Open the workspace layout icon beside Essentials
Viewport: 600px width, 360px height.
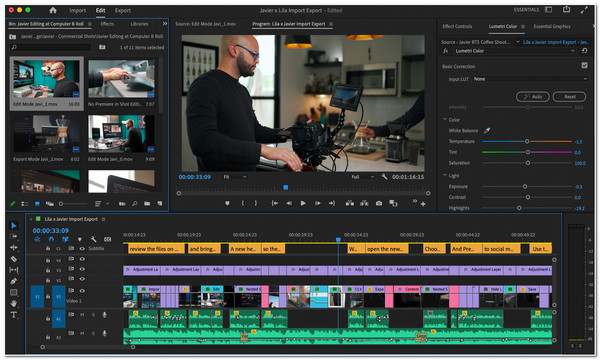pyautogui.click(x=549, y=10)
